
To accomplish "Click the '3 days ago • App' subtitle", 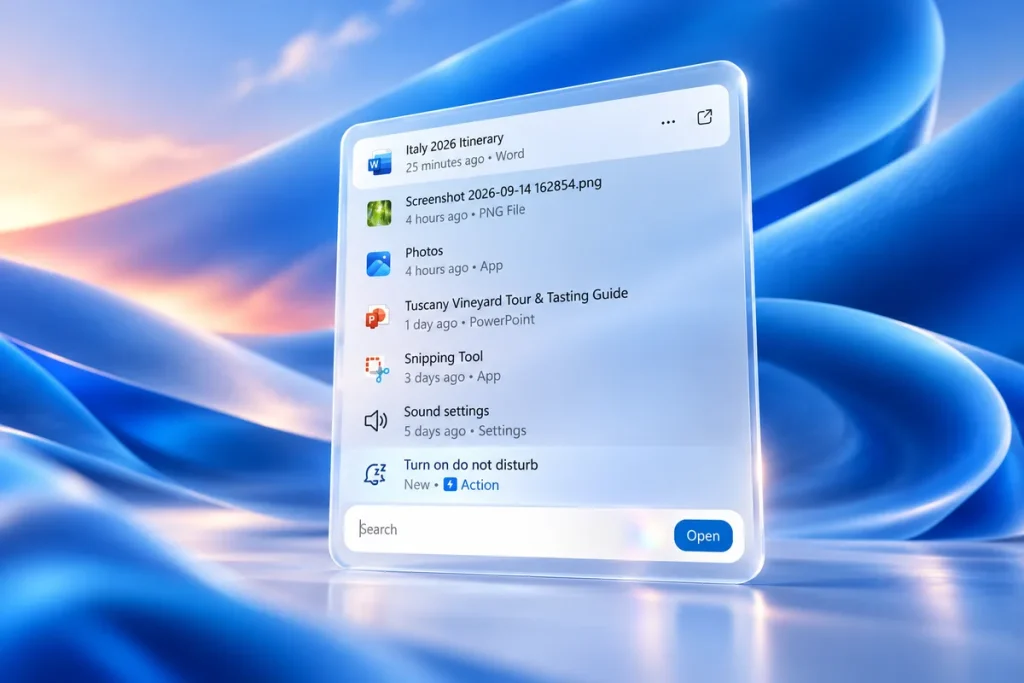I will tap(452, 377).
